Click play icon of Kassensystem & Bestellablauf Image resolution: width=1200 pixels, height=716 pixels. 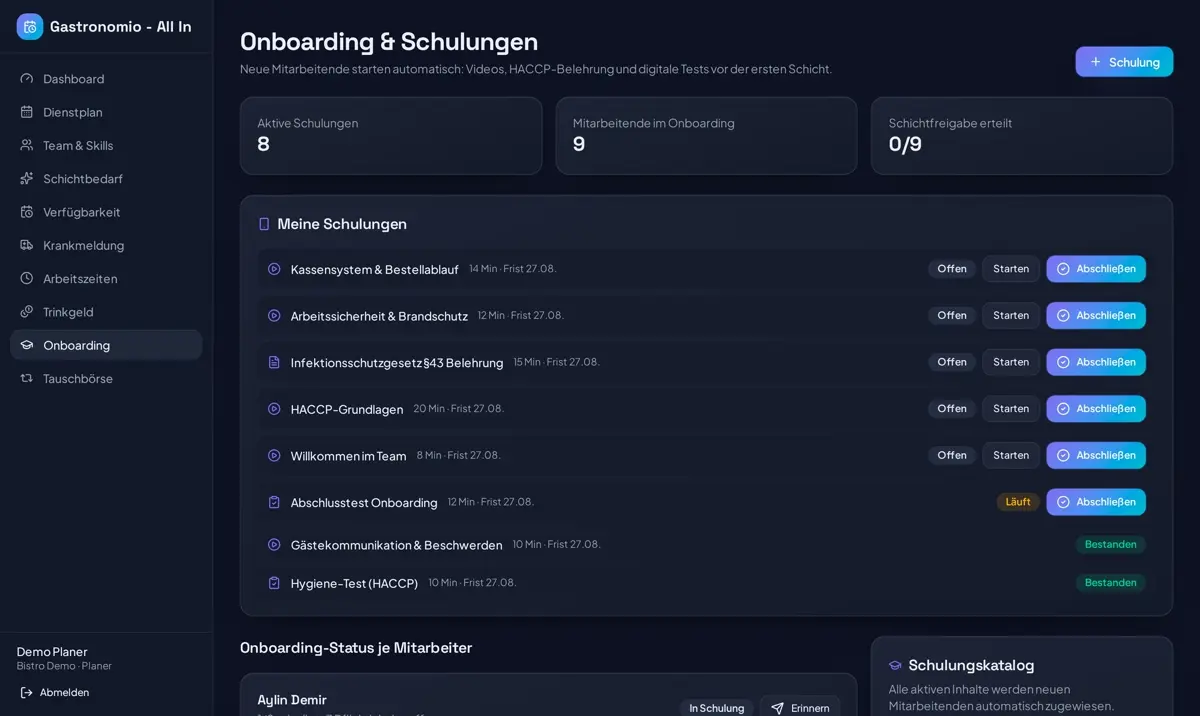274,269
